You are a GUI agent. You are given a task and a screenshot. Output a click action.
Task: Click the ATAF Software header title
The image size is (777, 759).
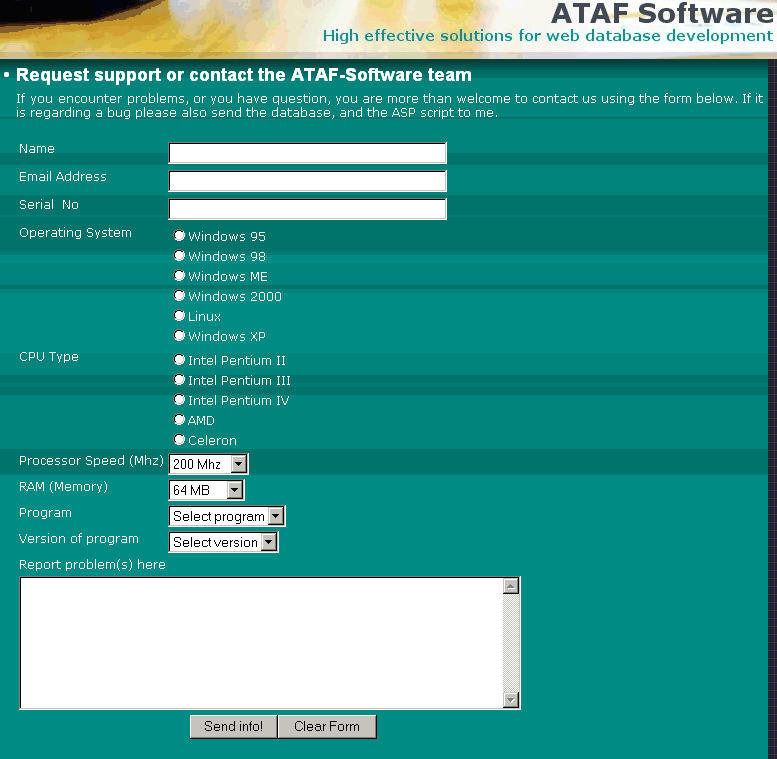point(662,13)
